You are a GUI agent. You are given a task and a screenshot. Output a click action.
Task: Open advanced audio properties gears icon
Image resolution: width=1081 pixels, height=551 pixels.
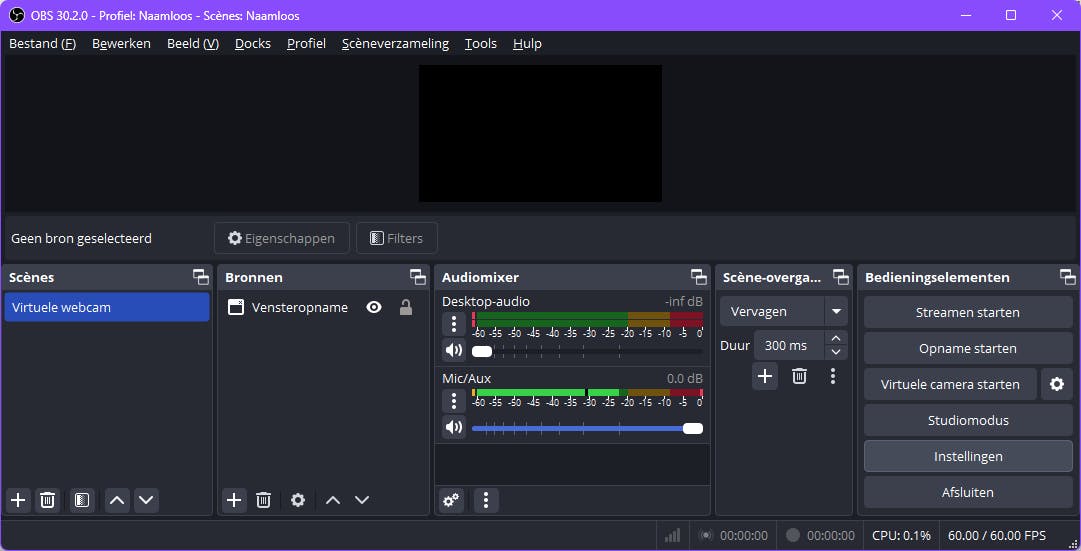point(452,500)
